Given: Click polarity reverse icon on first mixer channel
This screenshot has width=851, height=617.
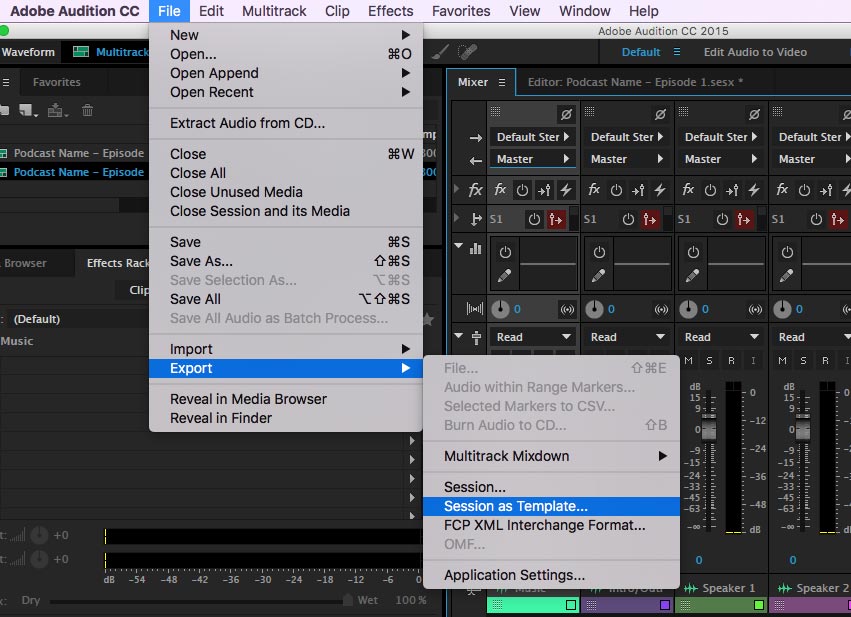Looking at the screenshot, I should 566,115.
